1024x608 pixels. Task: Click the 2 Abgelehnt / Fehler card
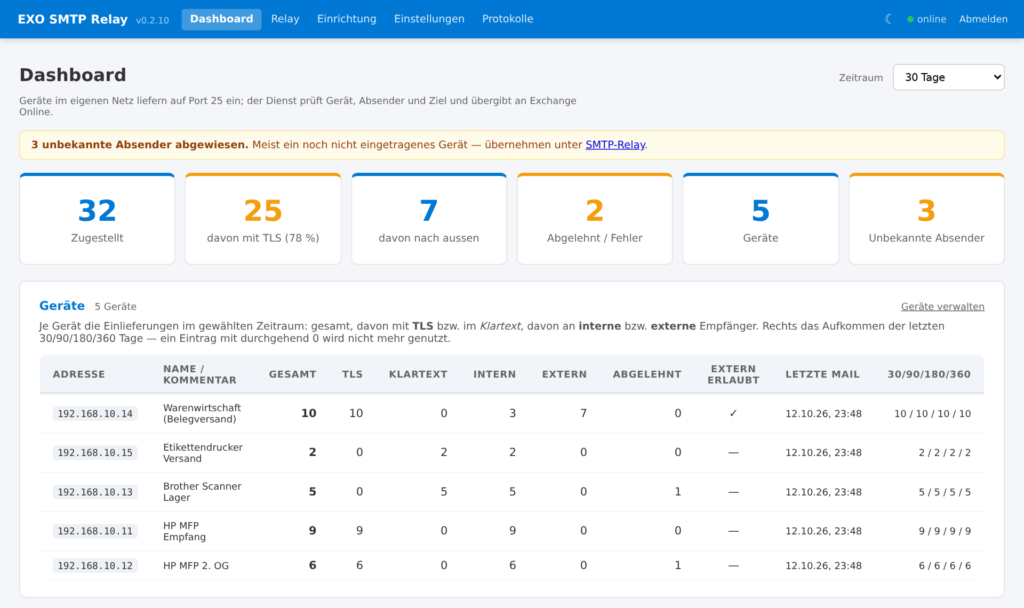[x=595, y=219]
